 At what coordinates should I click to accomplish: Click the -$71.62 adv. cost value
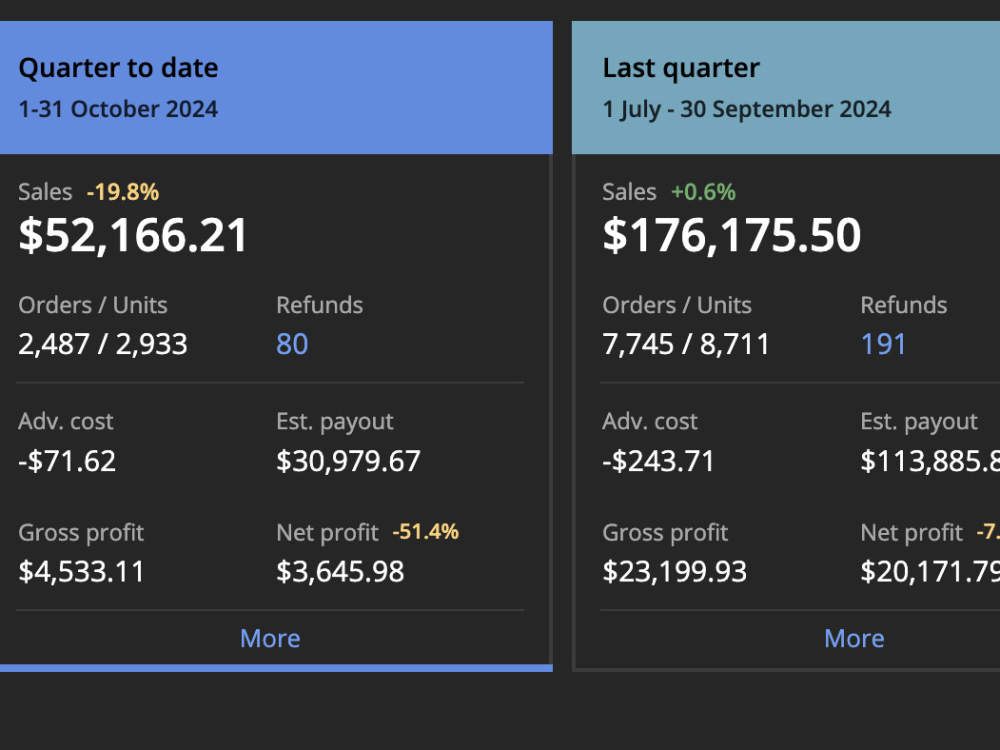click(67, 461)
